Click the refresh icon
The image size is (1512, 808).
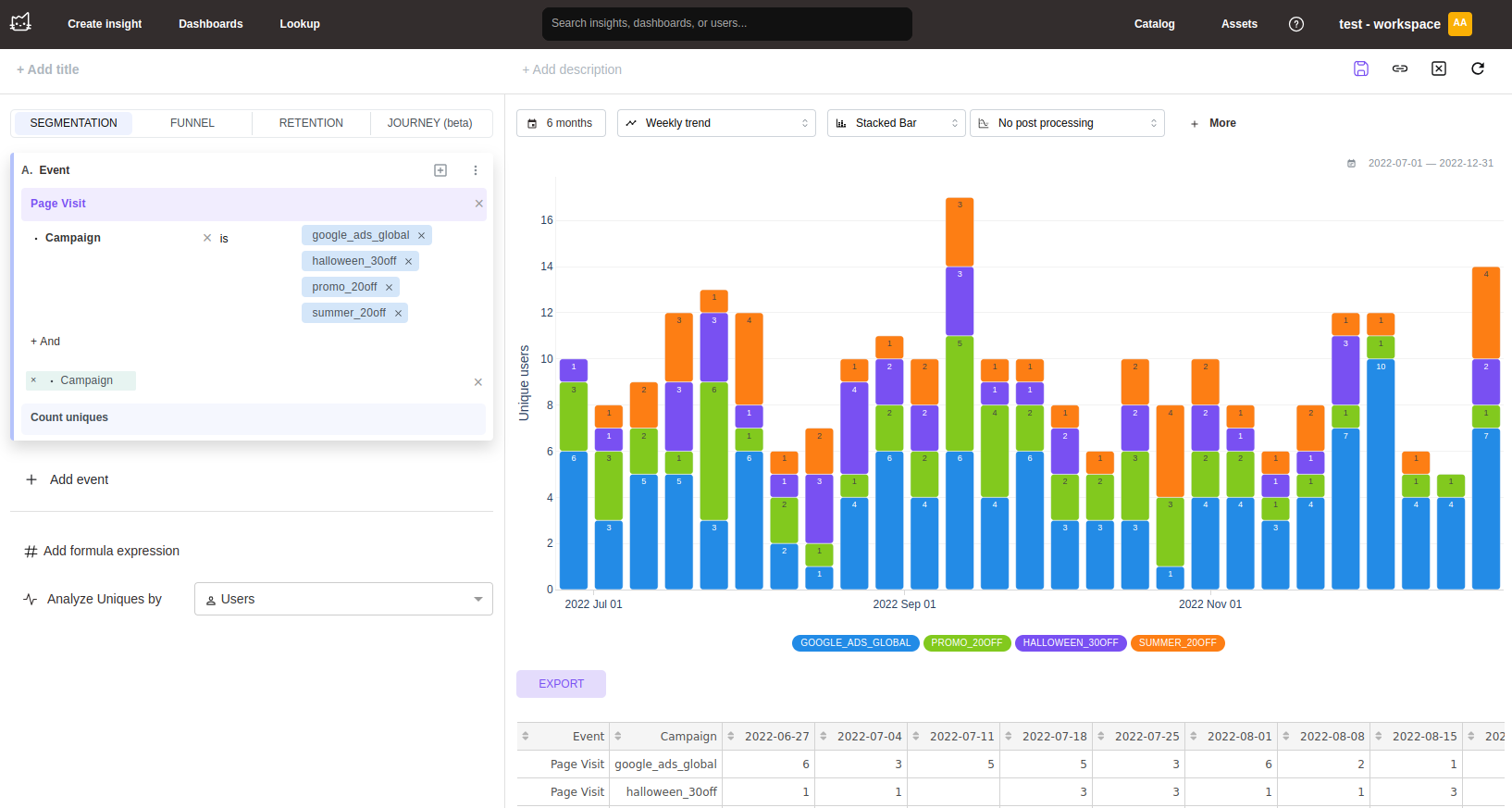(1477, 68)
